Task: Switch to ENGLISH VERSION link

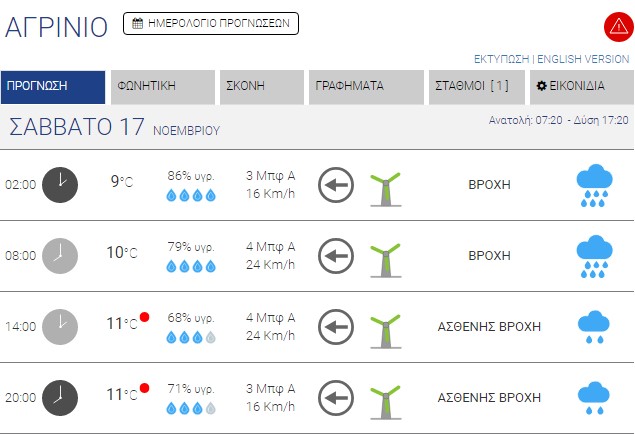Action: [583, 59]
